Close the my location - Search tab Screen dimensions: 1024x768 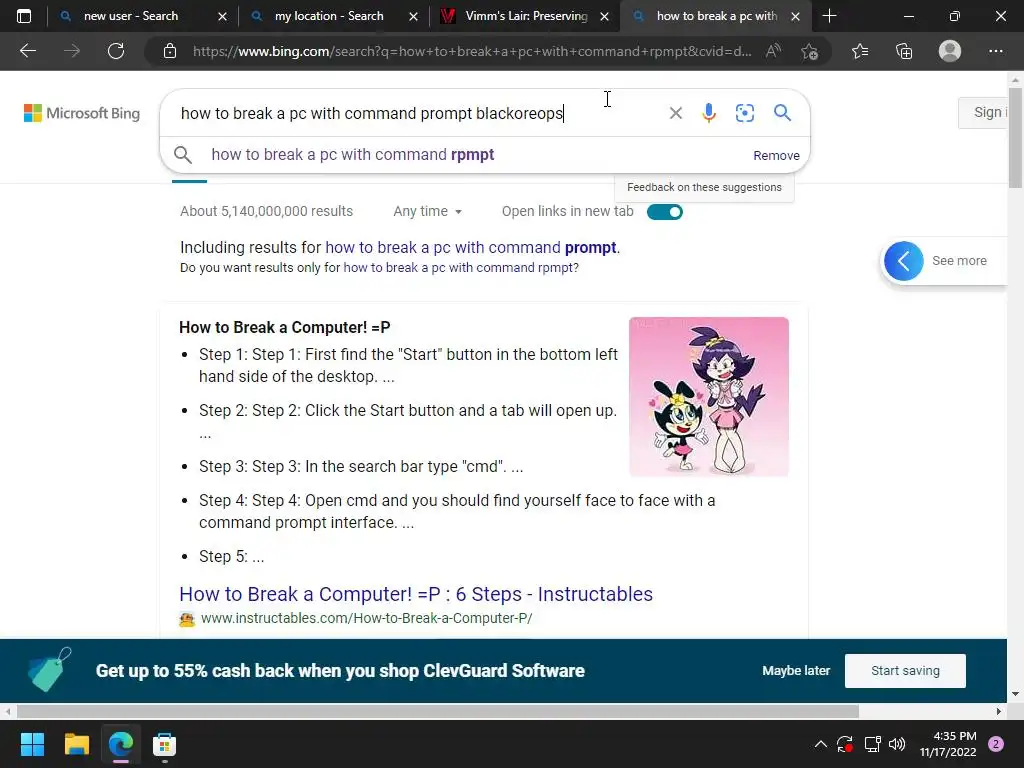pyautogui.click(x=413, y=16)
